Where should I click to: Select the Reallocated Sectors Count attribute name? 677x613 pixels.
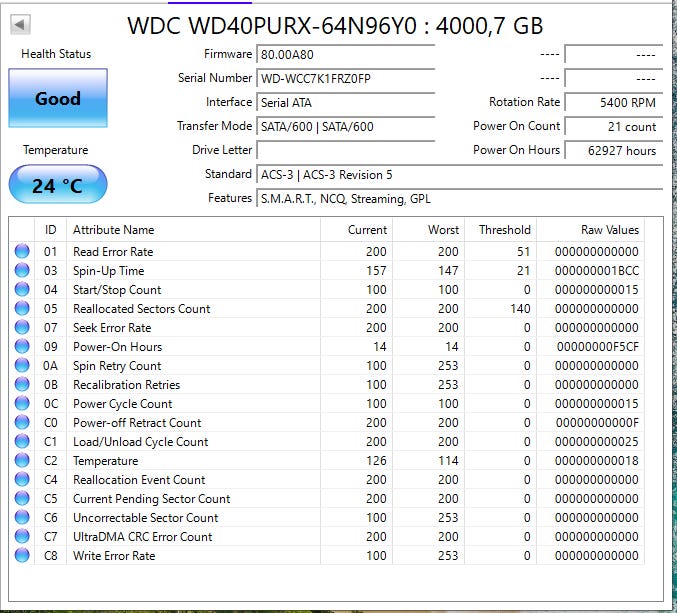[x=142, y=309]
